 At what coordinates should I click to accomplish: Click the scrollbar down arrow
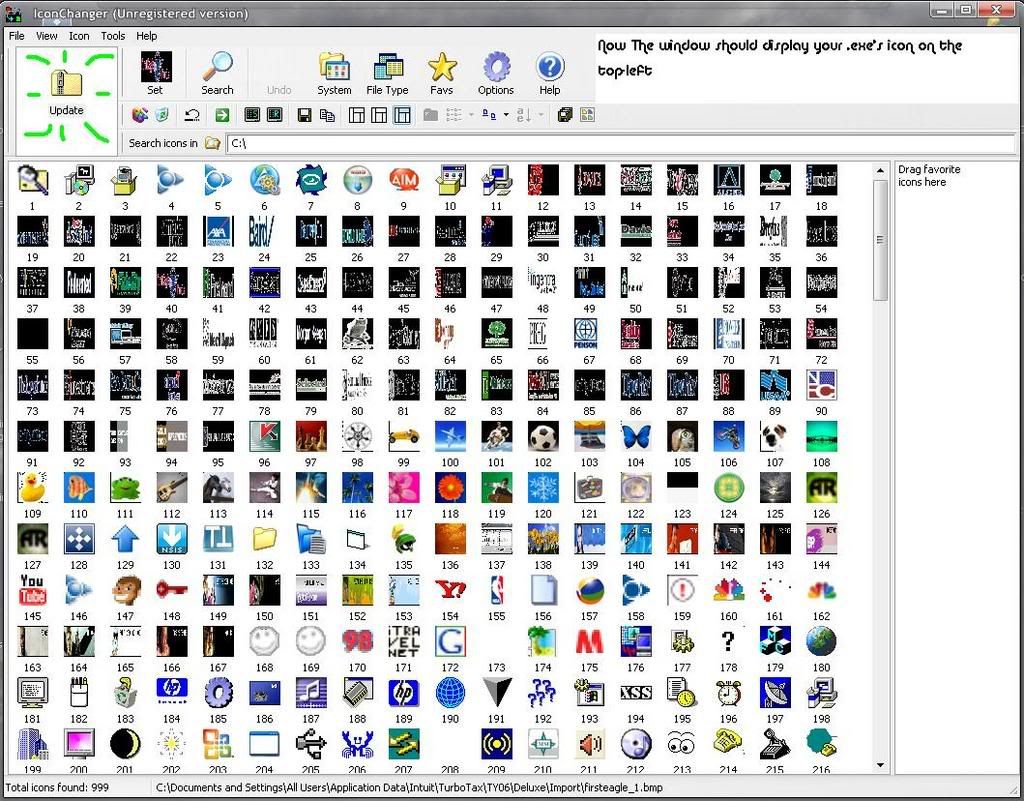880,765
